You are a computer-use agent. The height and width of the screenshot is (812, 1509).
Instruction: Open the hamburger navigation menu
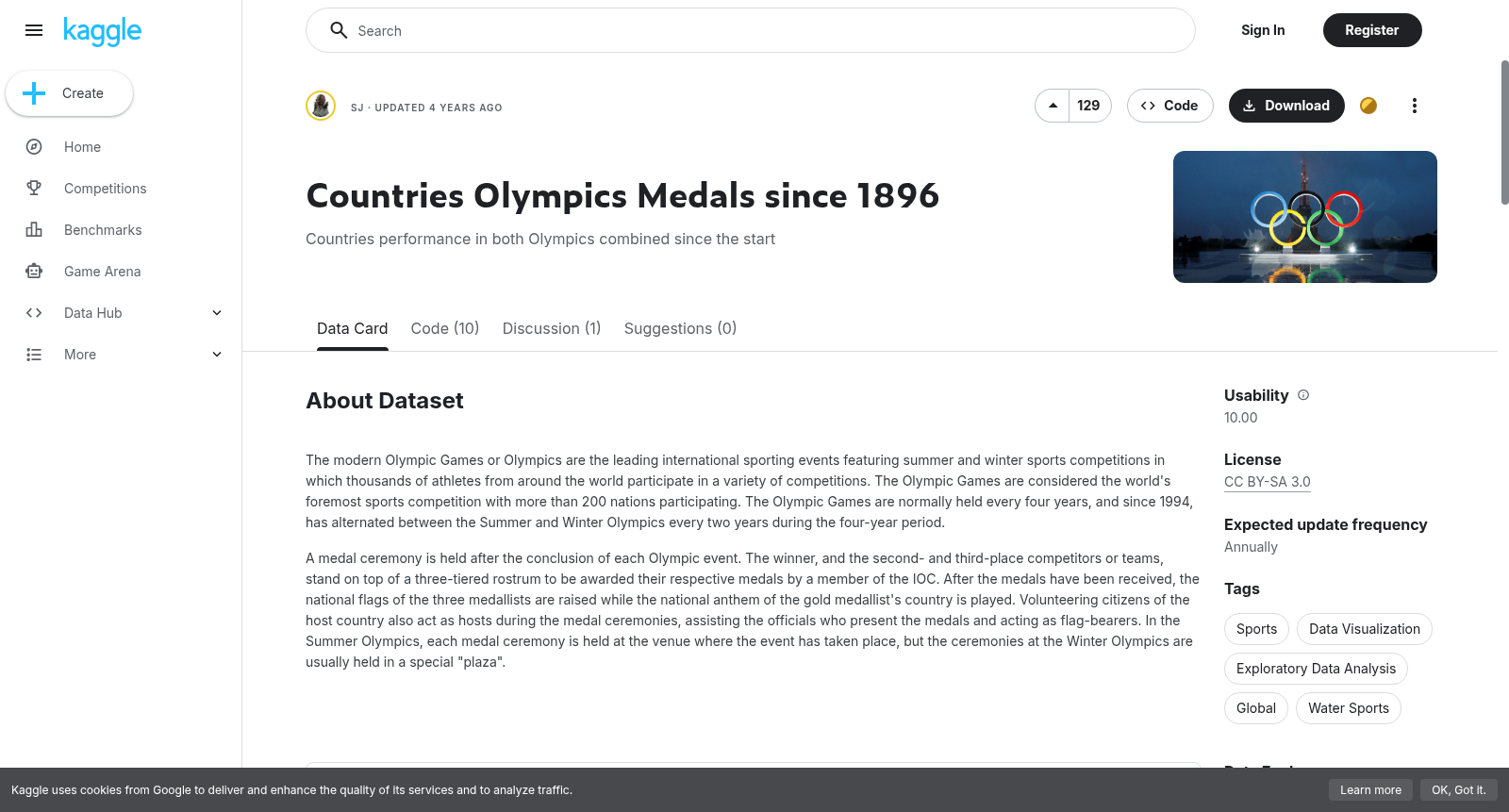[34, 30]
